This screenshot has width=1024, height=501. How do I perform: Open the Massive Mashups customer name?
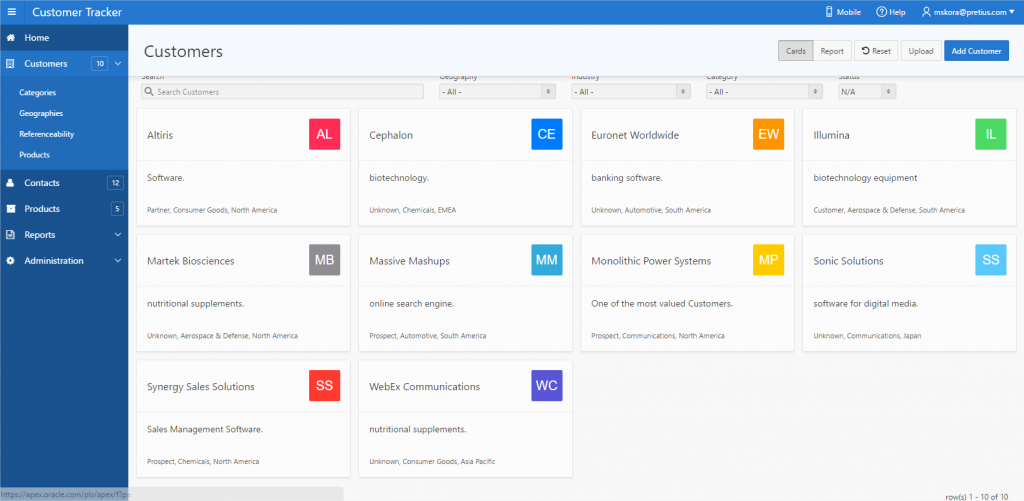tap(409, 261)
